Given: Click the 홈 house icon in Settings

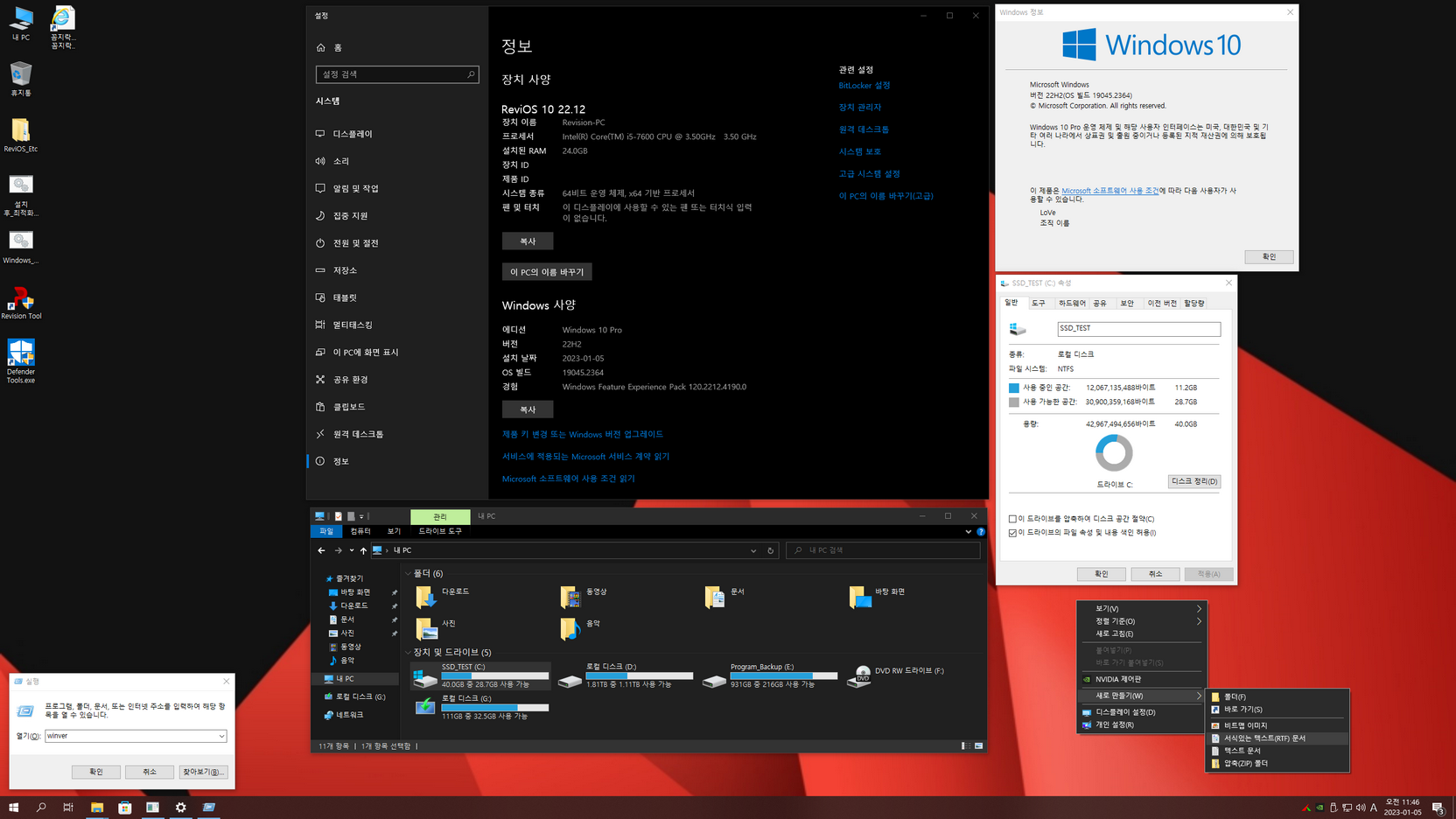Looking at the screenshot, I should (x=320, y=47).
